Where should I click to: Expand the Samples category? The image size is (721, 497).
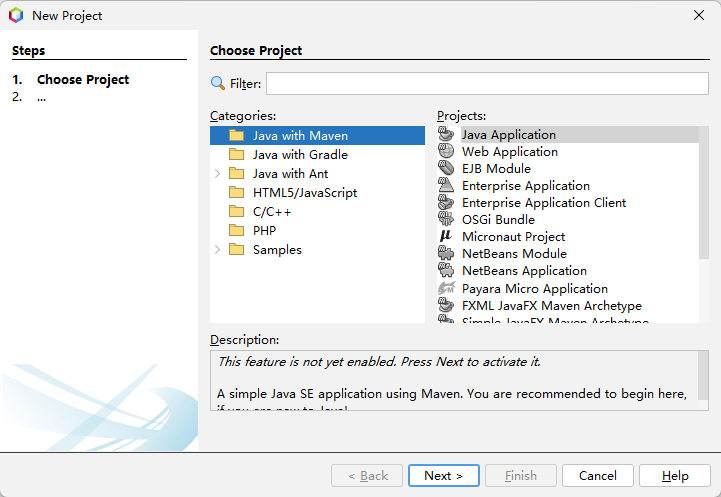click(217, 250)
